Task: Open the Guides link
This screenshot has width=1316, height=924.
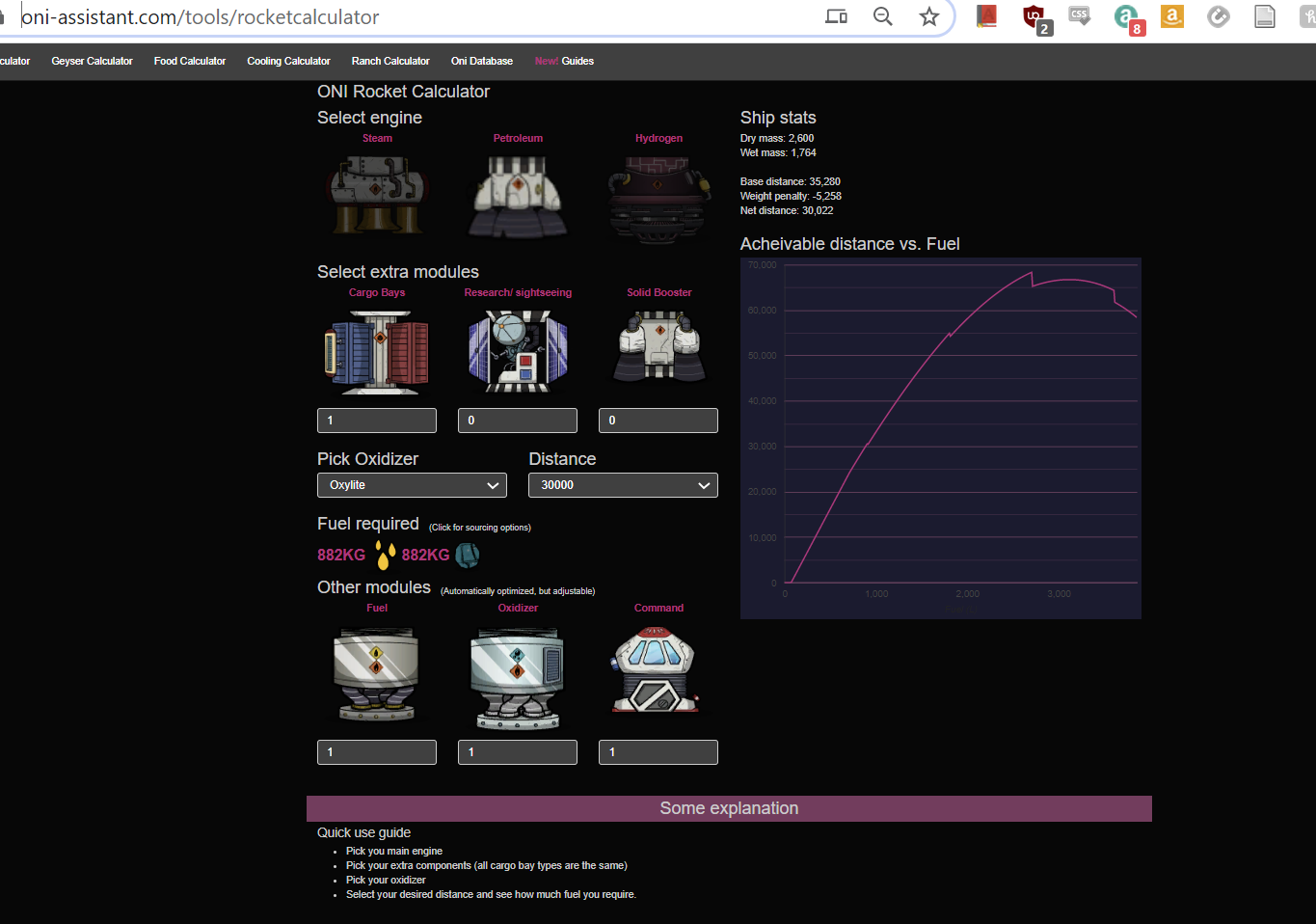Action: [577, 61]
